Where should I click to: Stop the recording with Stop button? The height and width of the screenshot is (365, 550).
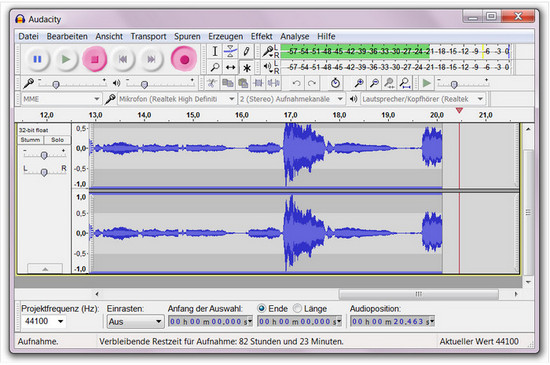[x=94, y=59]
